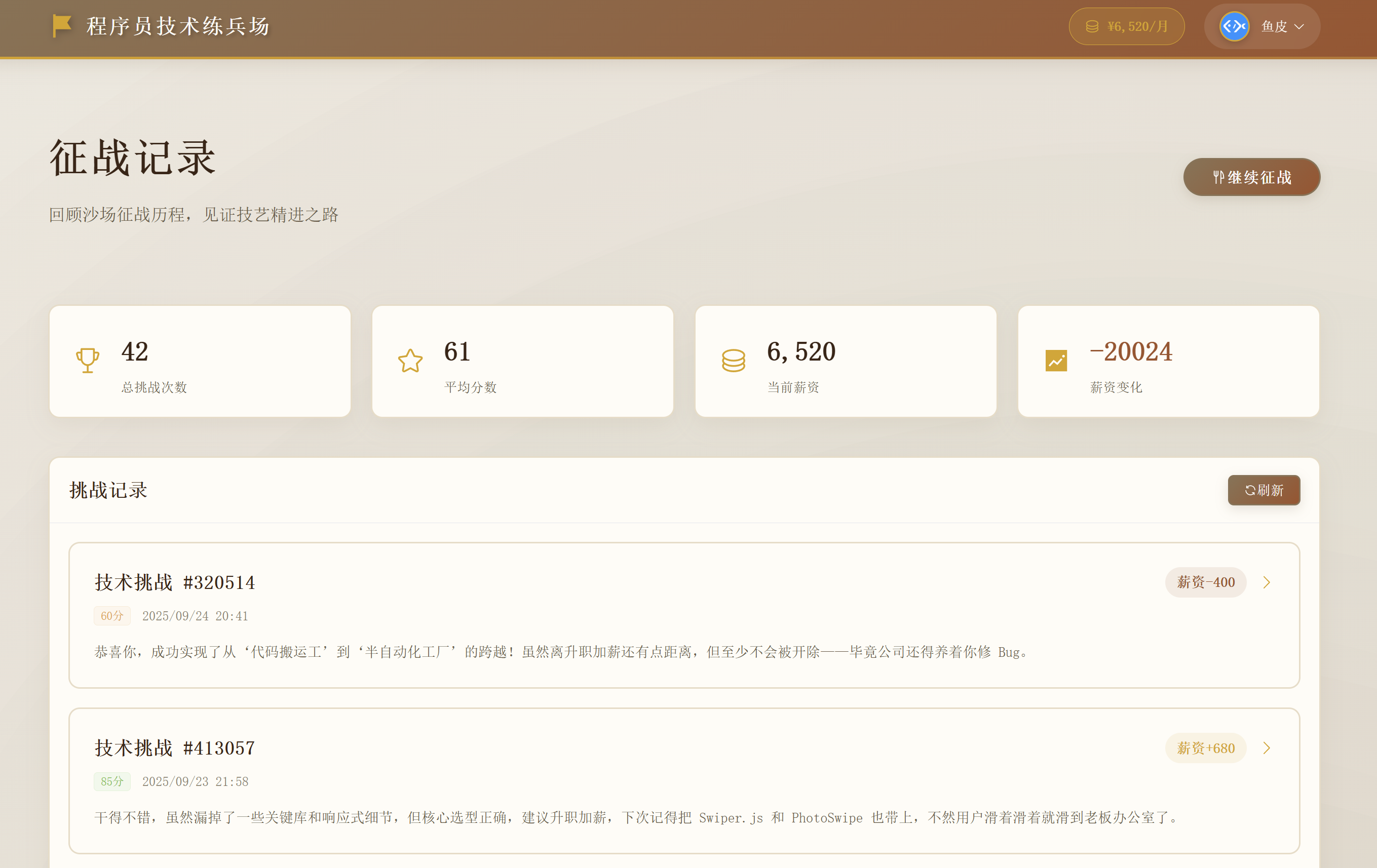Open the 技术挑战 #413057 record title
The image size is (1377, 868).
tap(174, 748)
